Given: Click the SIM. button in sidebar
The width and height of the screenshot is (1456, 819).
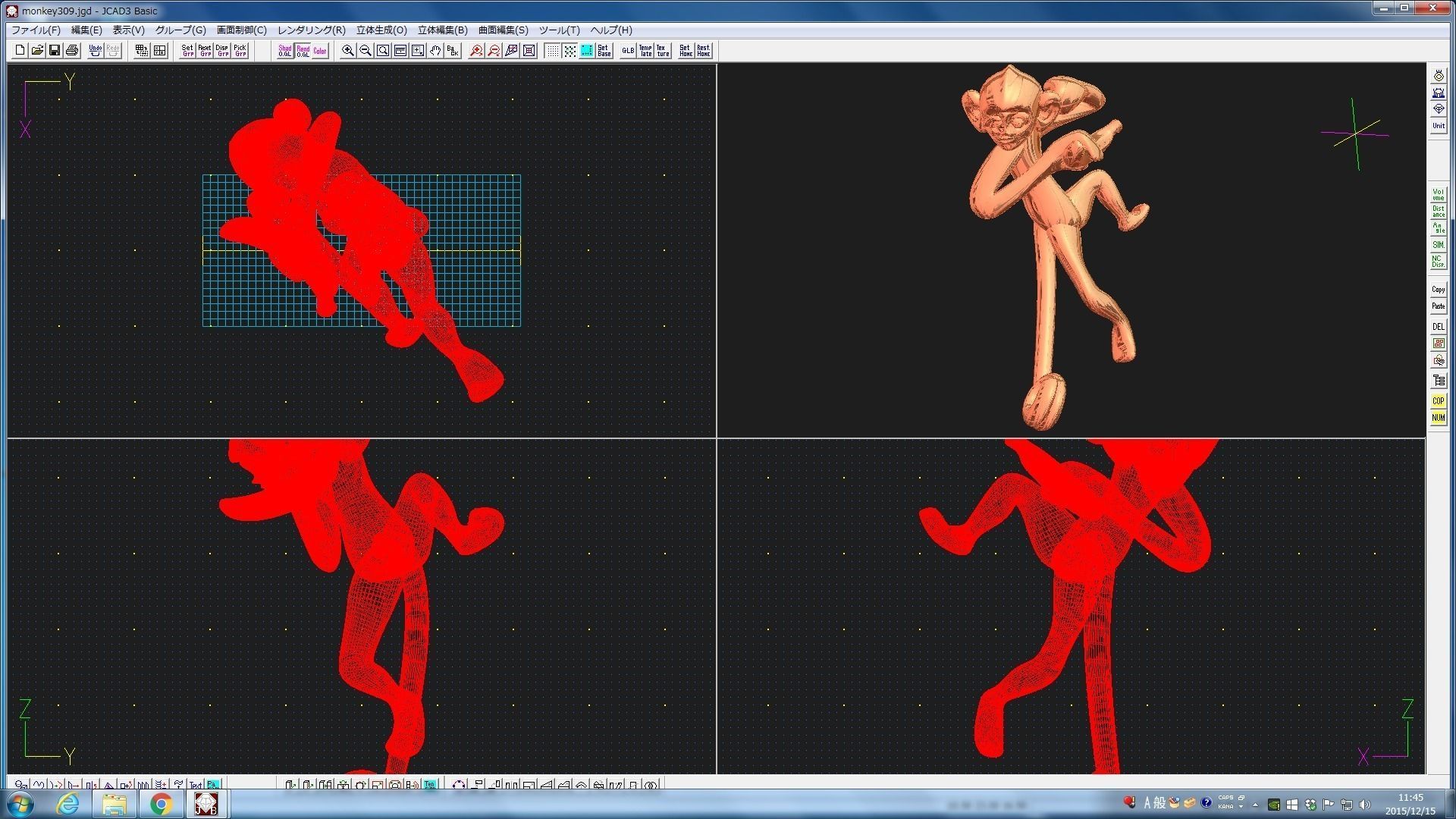Looking at the screenshot, I should [x=1439, y=245].
